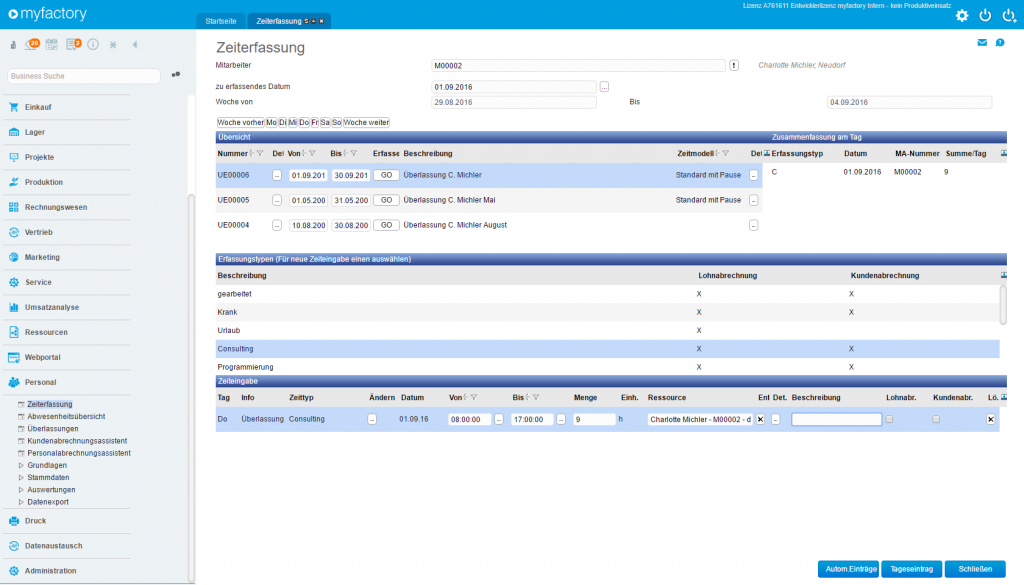Image resolution: width=1024 pixels, height=585 pixels.
Task: Click the info icon in the upper toolbar
Action: (x=92, y=43)
